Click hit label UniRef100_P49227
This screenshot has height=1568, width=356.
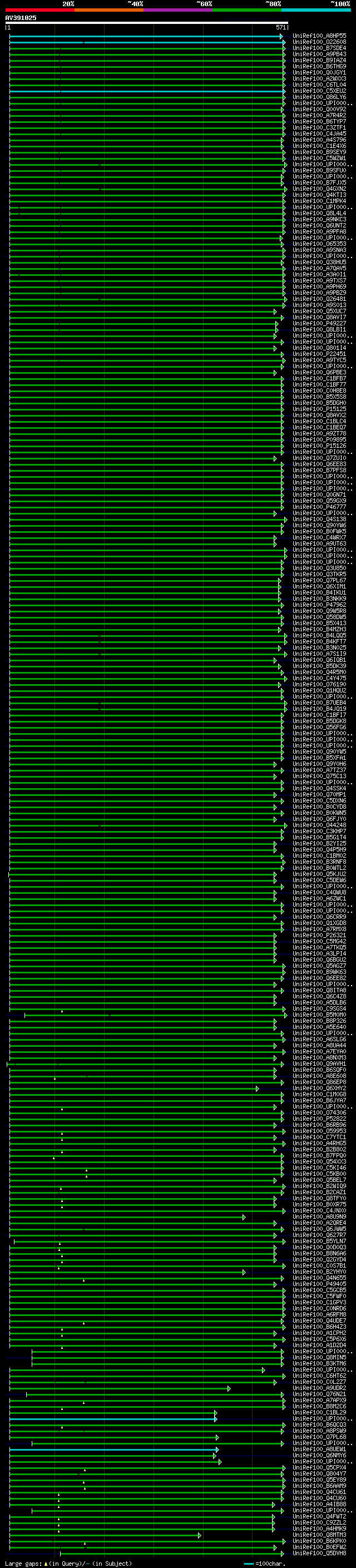tap(319, 323)
